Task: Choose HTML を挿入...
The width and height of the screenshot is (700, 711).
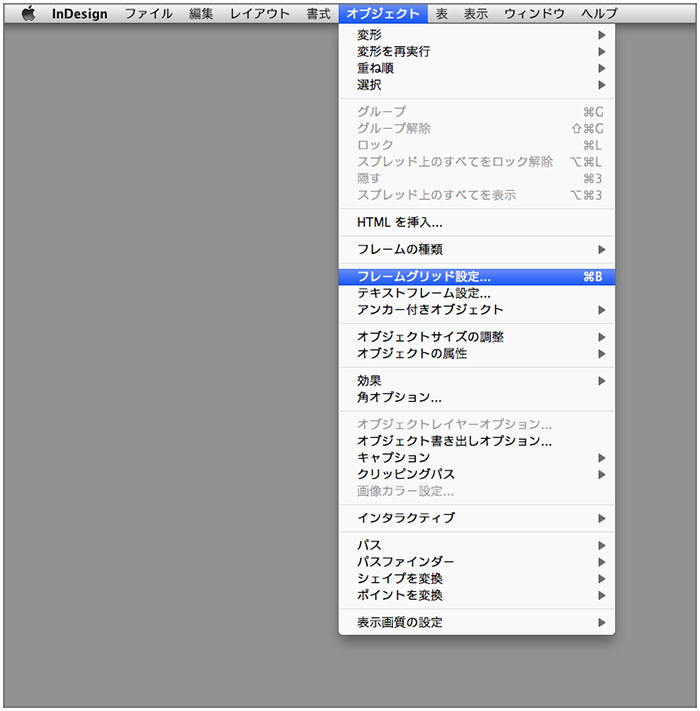Action: (x=477, y=222)
